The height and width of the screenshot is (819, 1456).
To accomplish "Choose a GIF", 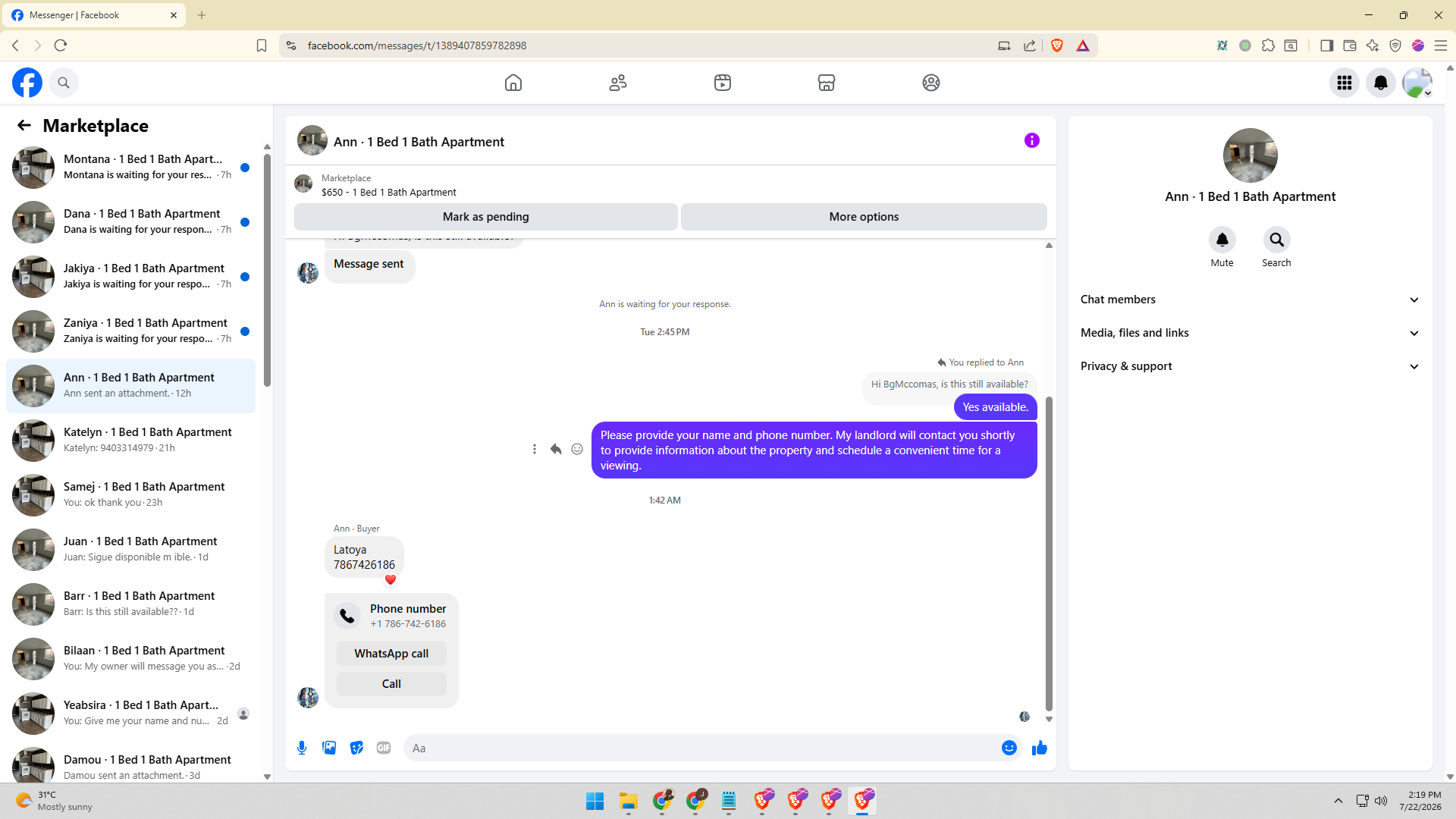I will pos(384,748).
